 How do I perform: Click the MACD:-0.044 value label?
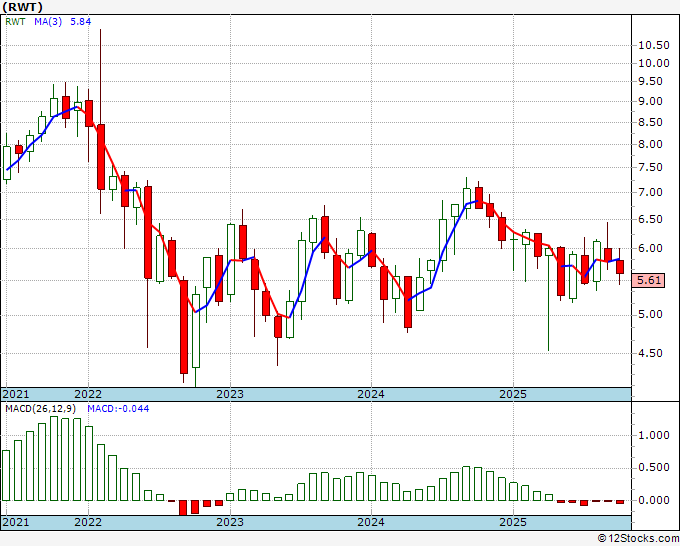118,409
